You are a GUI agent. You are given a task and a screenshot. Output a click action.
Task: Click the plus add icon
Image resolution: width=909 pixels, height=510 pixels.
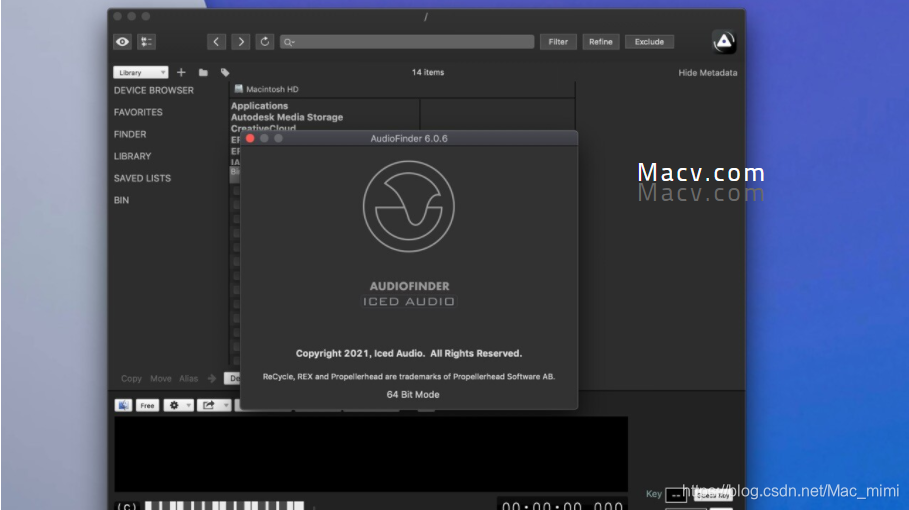181,72
